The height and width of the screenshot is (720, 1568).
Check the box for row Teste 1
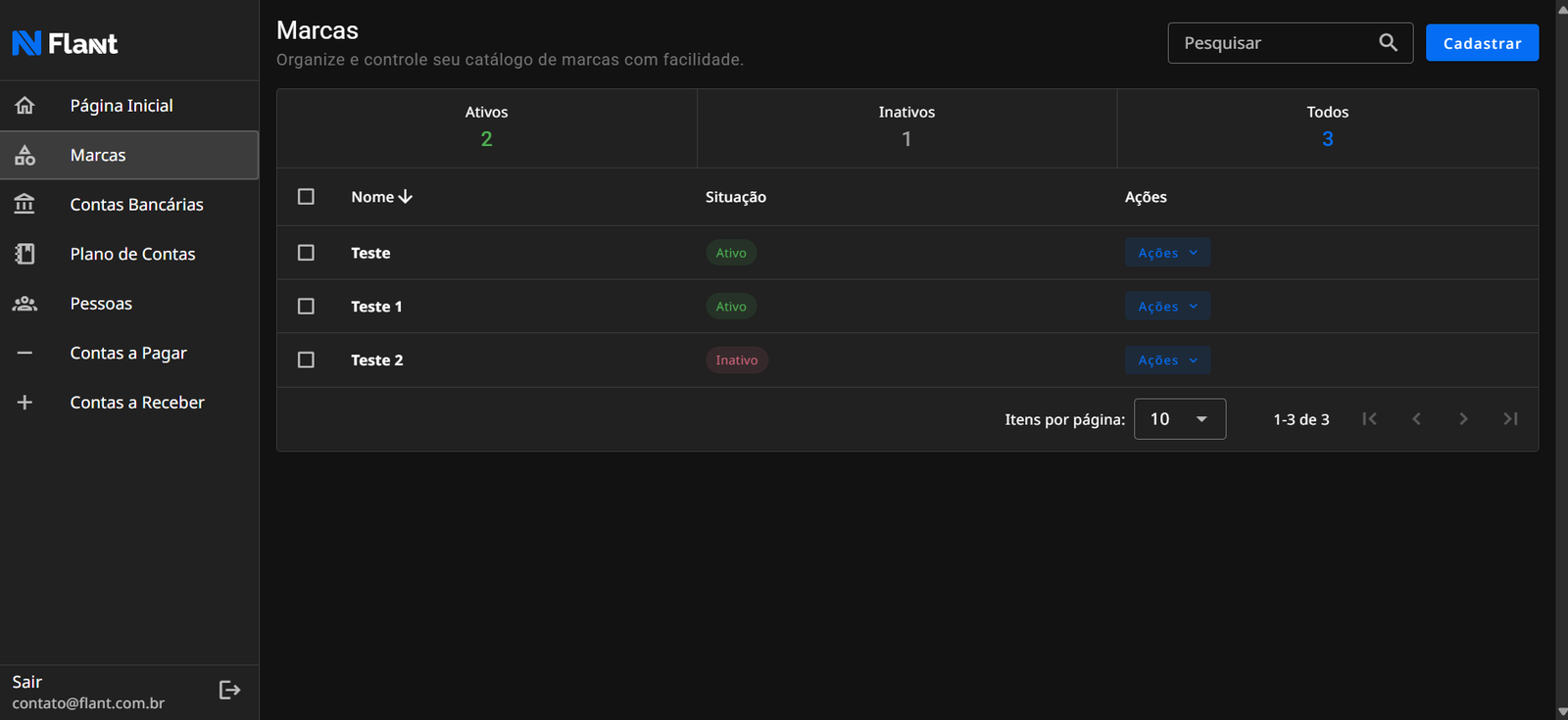pos(306,307)
